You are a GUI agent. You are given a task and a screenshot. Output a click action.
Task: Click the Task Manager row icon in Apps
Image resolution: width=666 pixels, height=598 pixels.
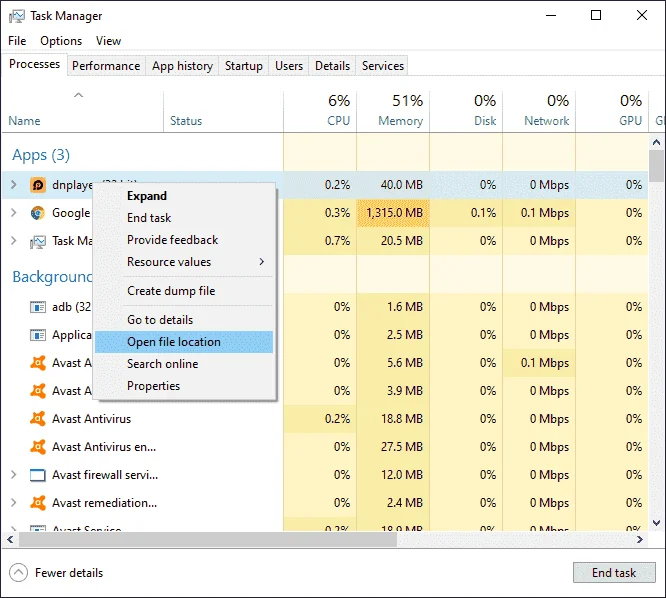(x=38, y=241)
